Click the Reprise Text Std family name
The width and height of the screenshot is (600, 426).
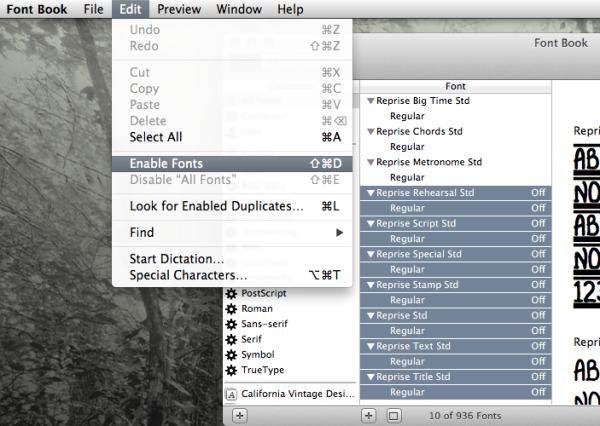tap(413, 346)
